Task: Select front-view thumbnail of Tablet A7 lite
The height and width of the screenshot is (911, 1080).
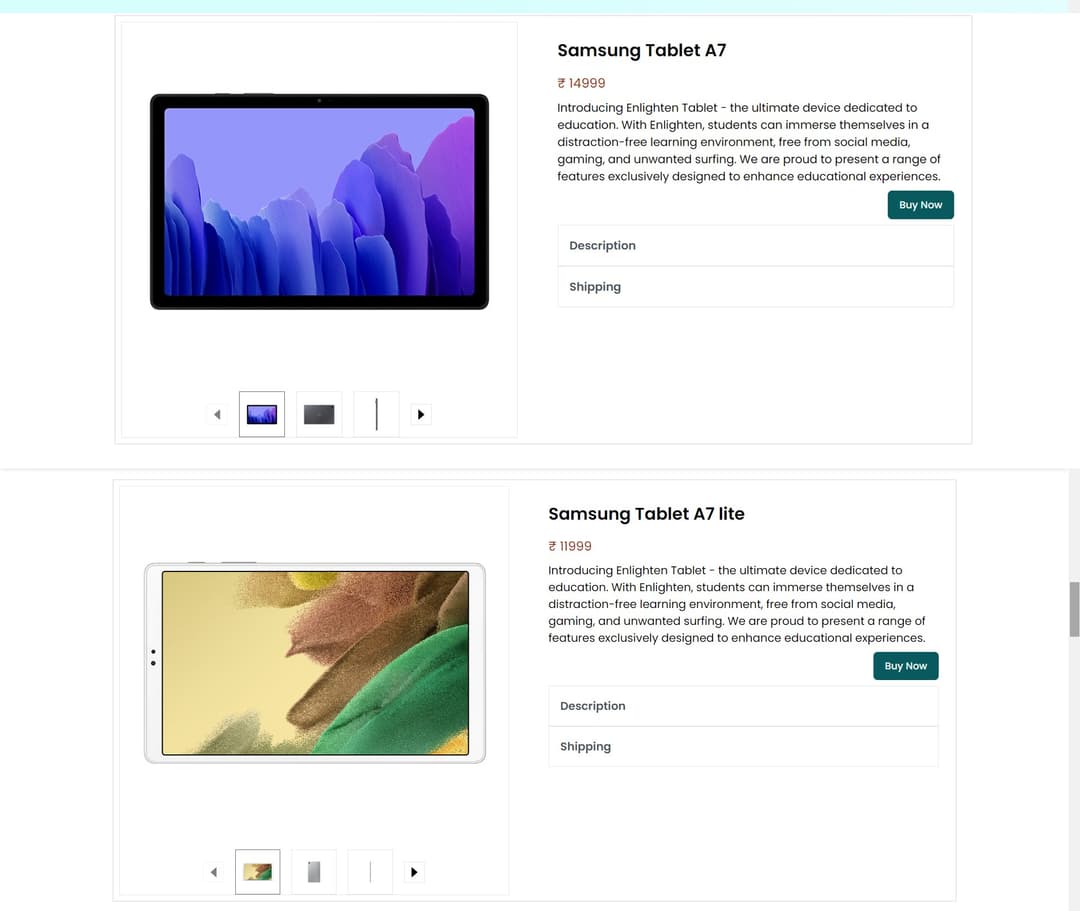Action: pyautogui.click(x=258, y=872)
